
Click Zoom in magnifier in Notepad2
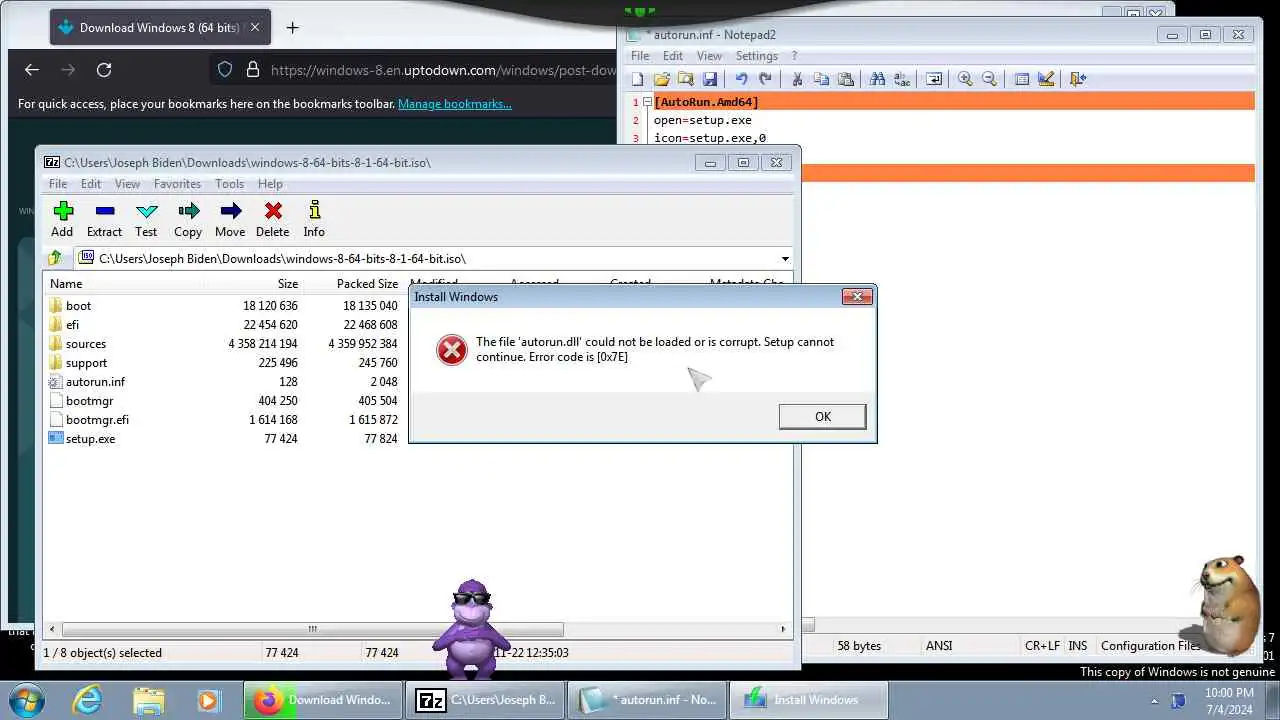[x=965, y=79]
